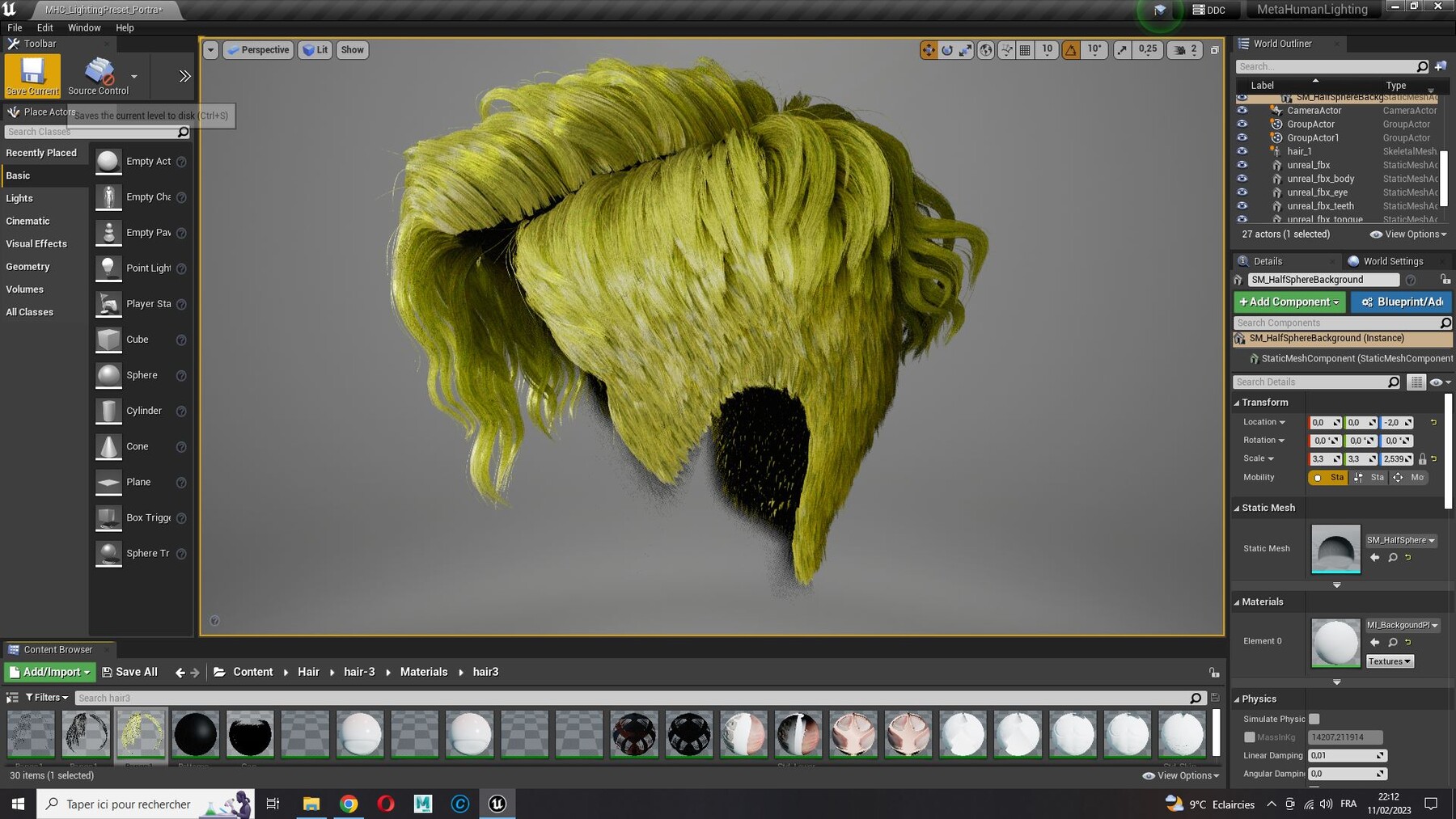1456x819 pixels.
Task: Select unreal_fbx_eye in World Outliner
Action: 1317,192
